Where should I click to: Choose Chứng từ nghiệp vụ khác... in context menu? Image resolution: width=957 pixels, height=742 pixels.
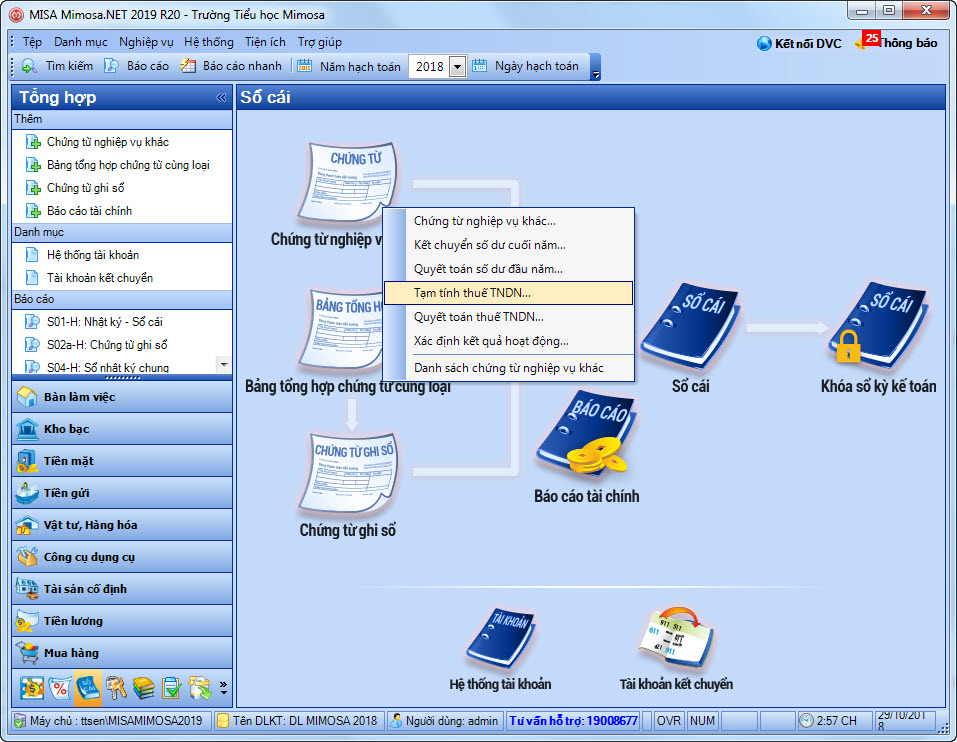[x=508, y=221]
